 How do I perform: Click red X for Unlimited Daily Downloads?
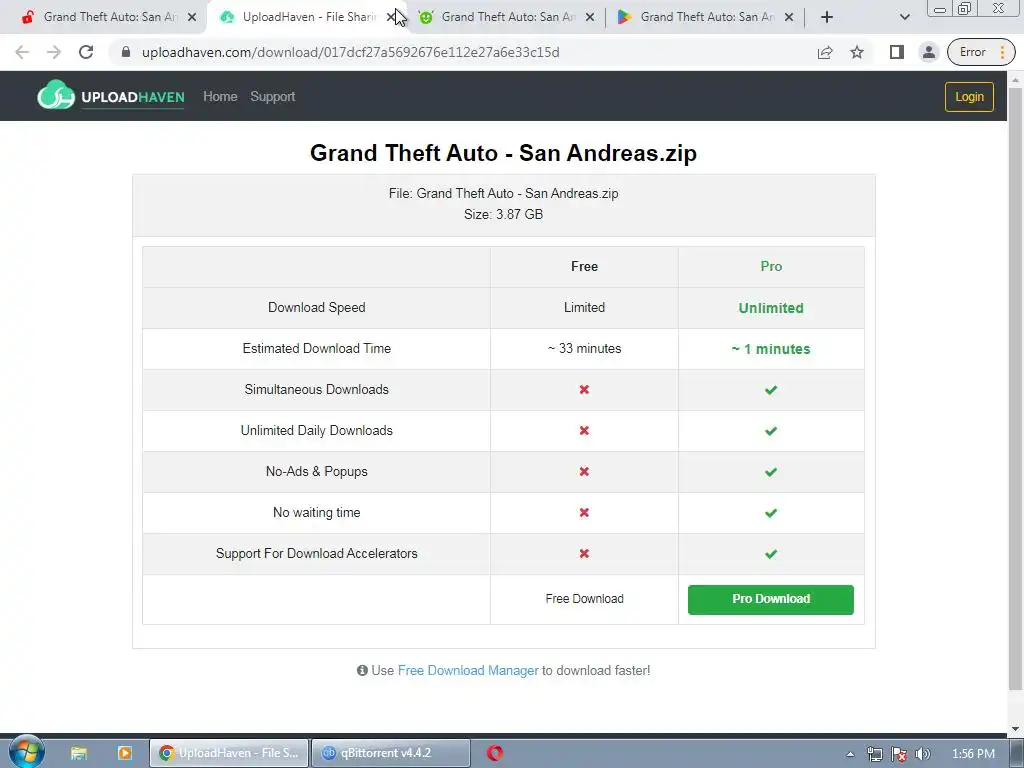tap(584, 430)
